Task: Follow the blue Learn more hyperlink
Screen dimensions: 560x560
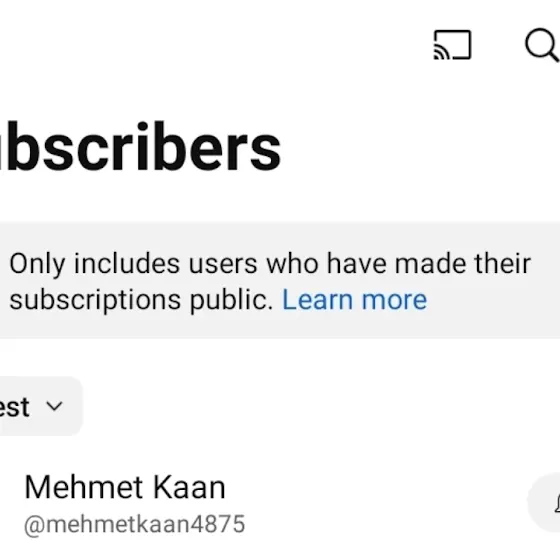Action: point(354,300)
